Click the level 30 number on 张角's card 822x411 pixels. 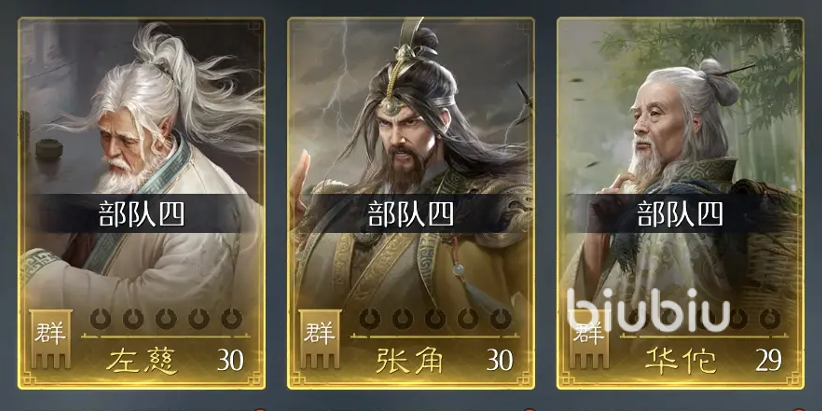tap(500, 360)
